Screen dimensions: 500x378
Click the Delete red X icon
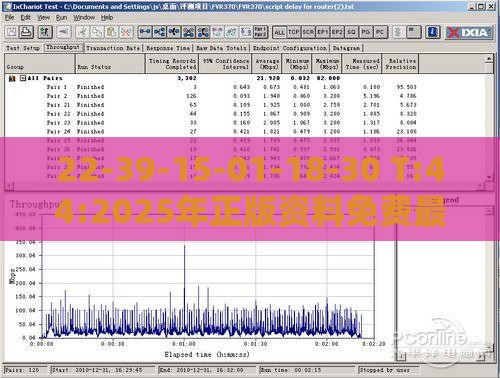[126, 32]
